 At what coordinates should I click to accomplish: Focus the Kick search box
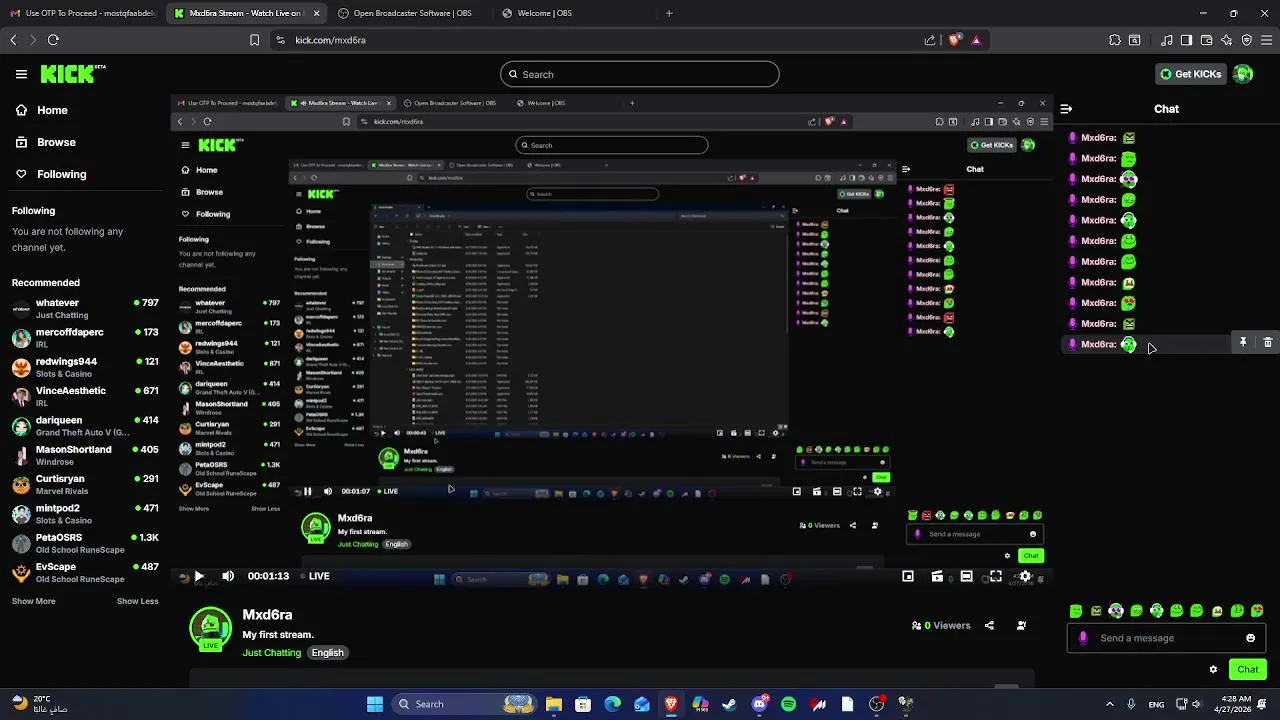(x=640, y=74)
